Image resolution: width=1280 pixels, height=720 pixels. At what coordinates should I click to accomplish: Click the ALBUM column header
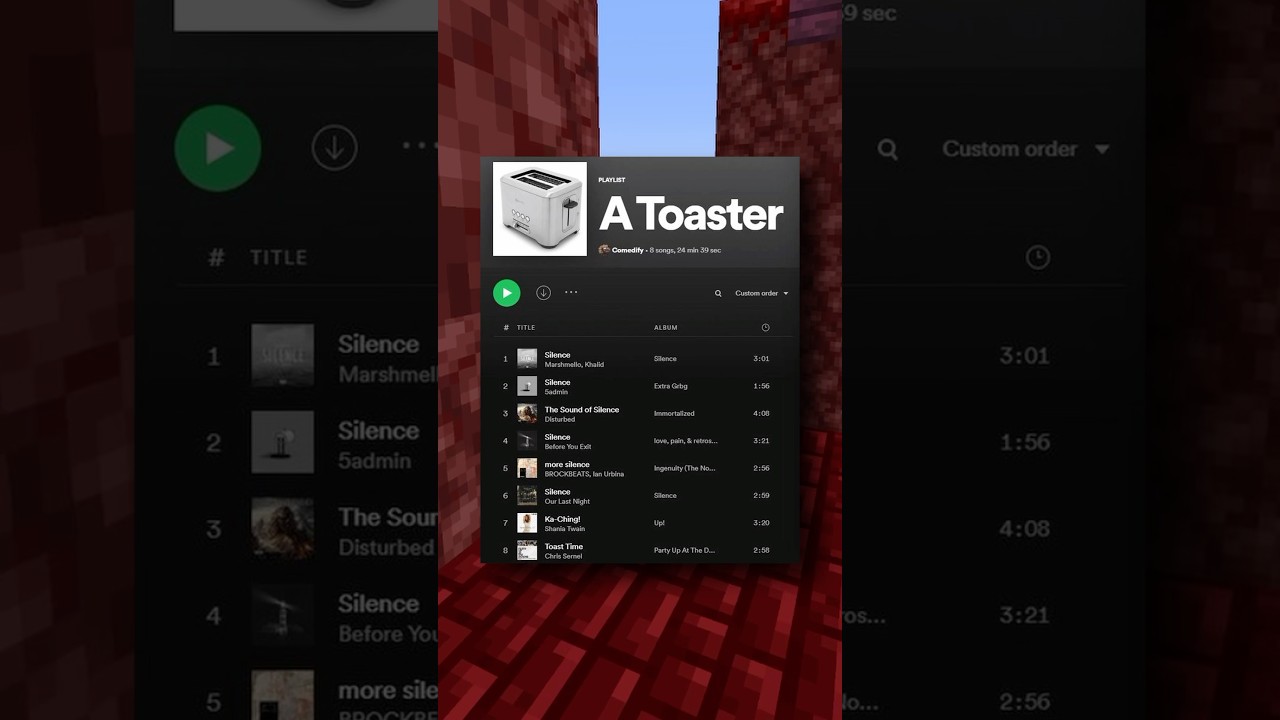(666, 328)
